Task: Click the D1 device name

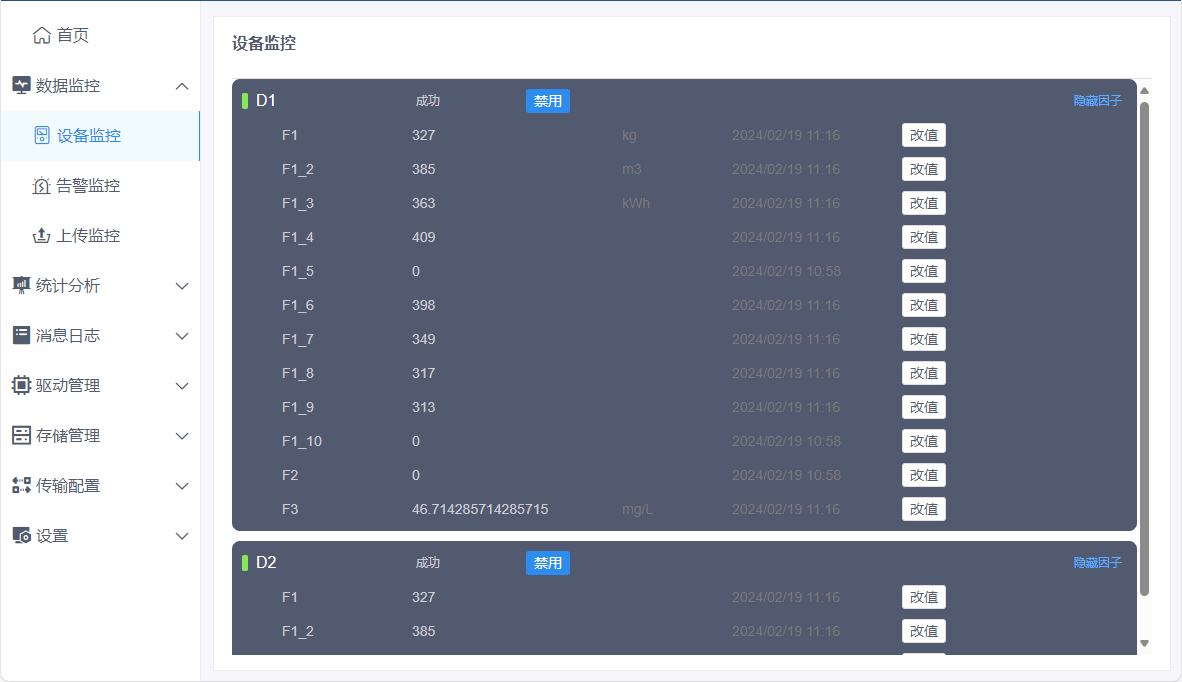Action: coord(266,100)
